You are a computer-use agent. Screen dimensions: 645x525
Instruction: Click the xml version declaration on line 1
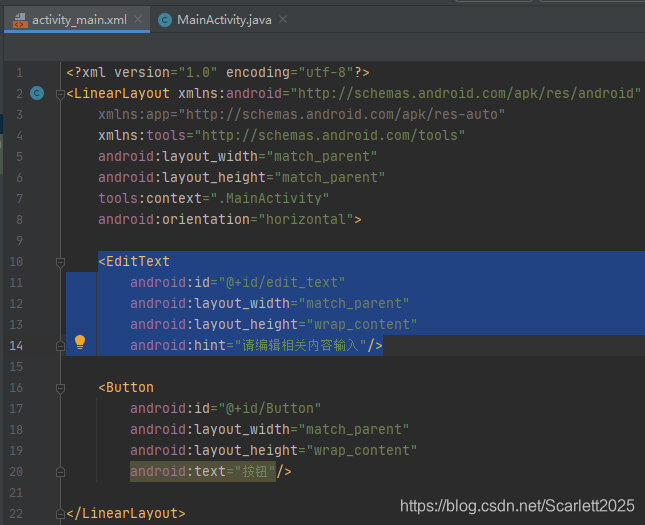click(x=218, y=72)
